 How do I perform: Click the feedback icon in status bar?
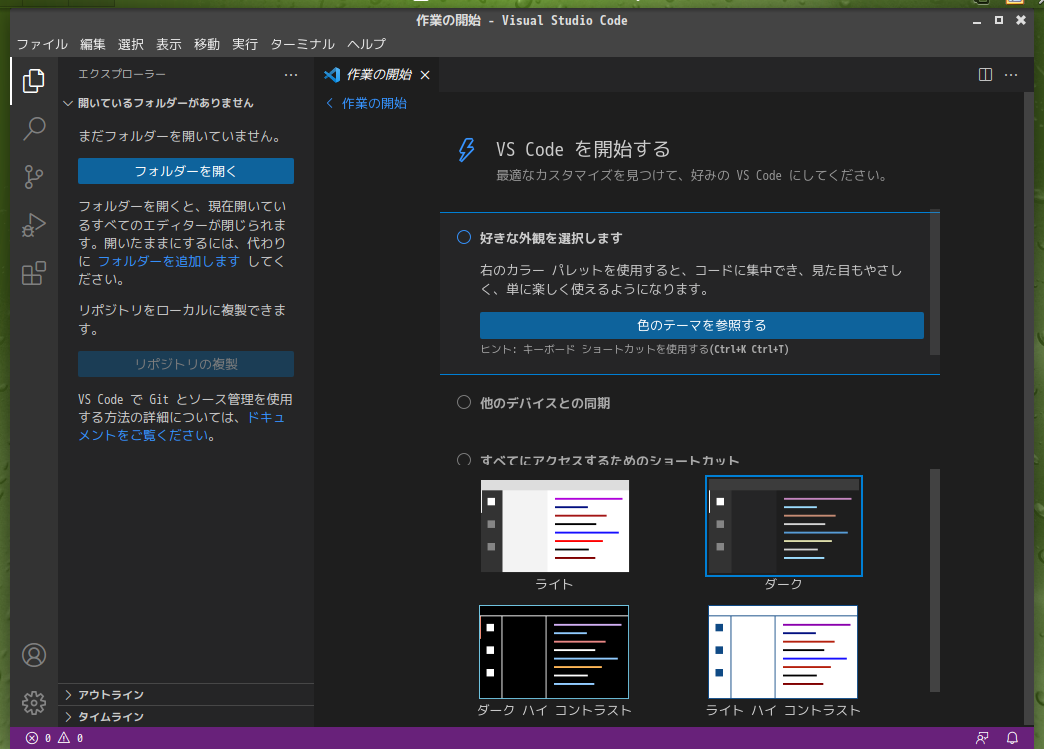tap(982, 738)
